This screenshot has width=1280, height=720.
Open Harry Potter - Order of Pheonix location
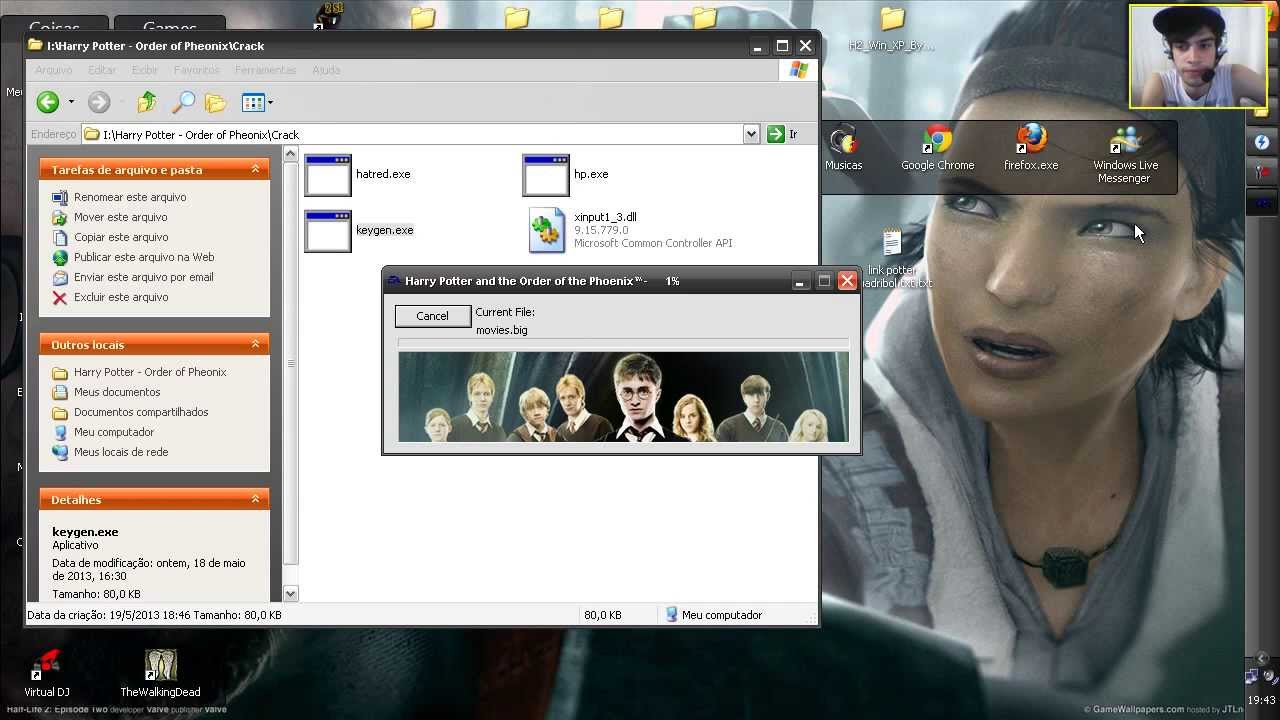click(150, 372)
